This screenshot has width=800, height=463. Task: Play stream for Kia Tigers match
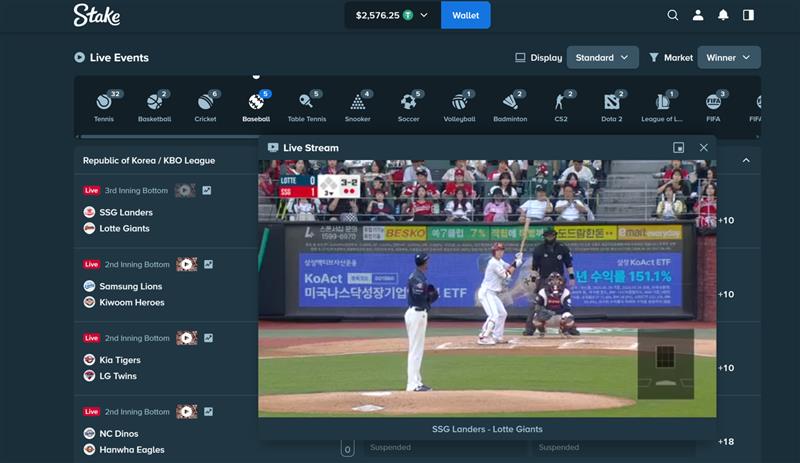pyautogui.click(x=187, y=338)
